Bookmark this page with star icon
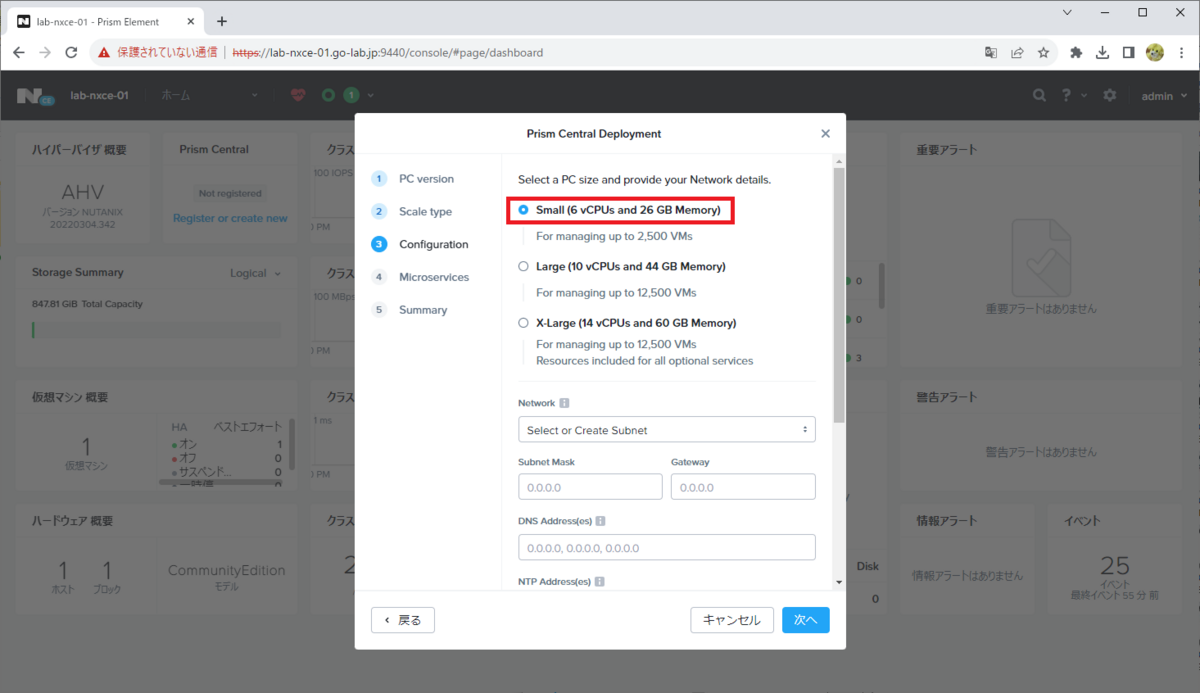 (1043, 52)
